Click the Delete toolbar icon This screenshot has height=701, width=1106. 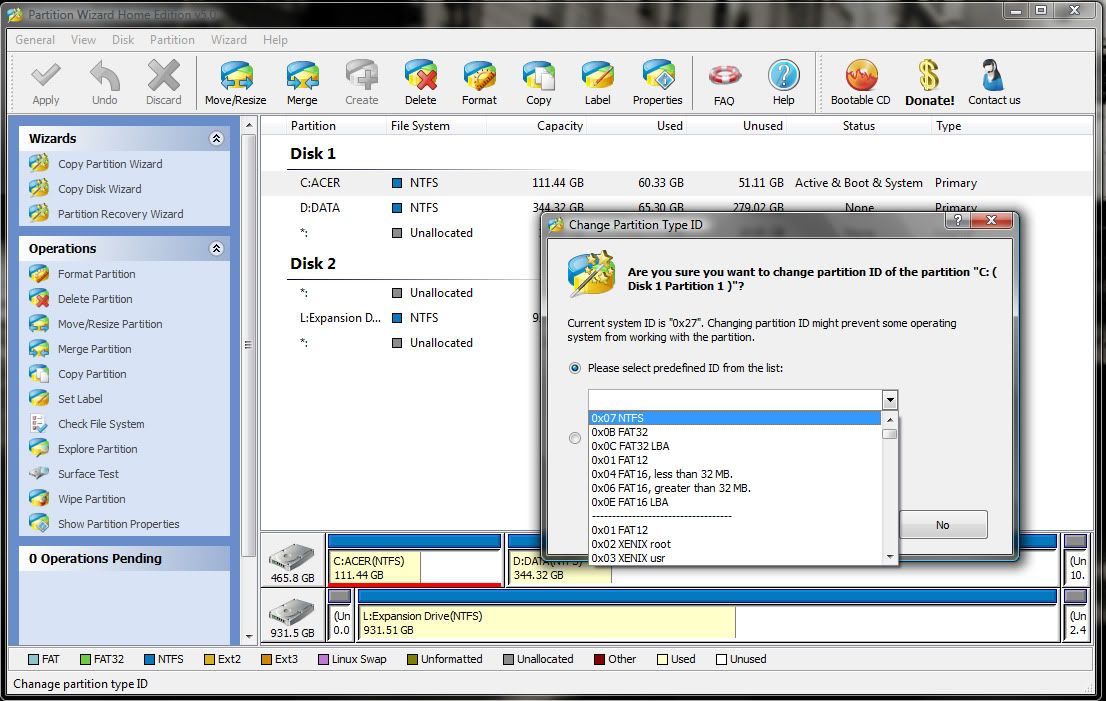[420, 75]
